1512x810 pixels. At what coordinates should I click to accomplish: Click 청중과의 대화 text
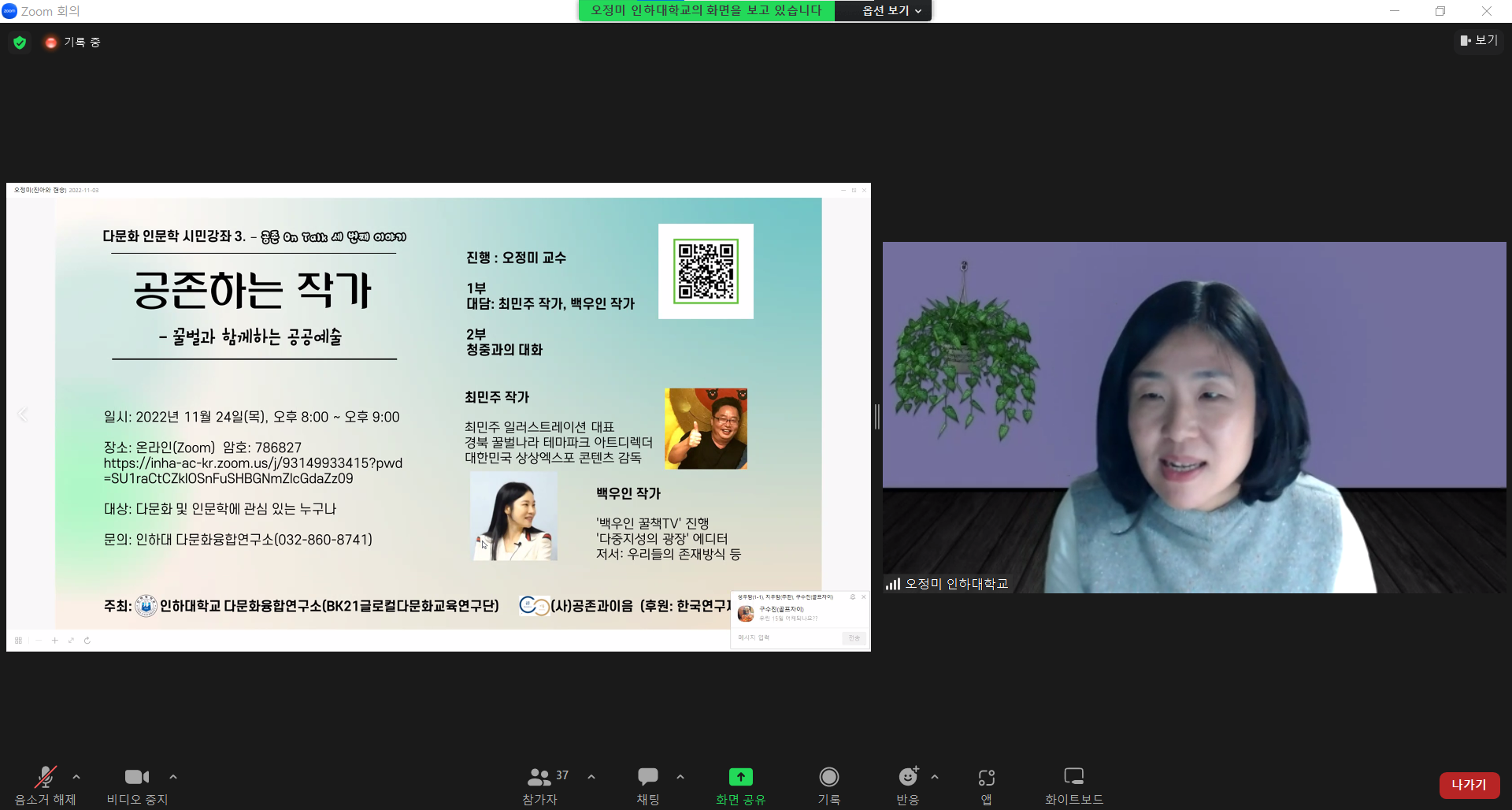(x=504, y=350)
